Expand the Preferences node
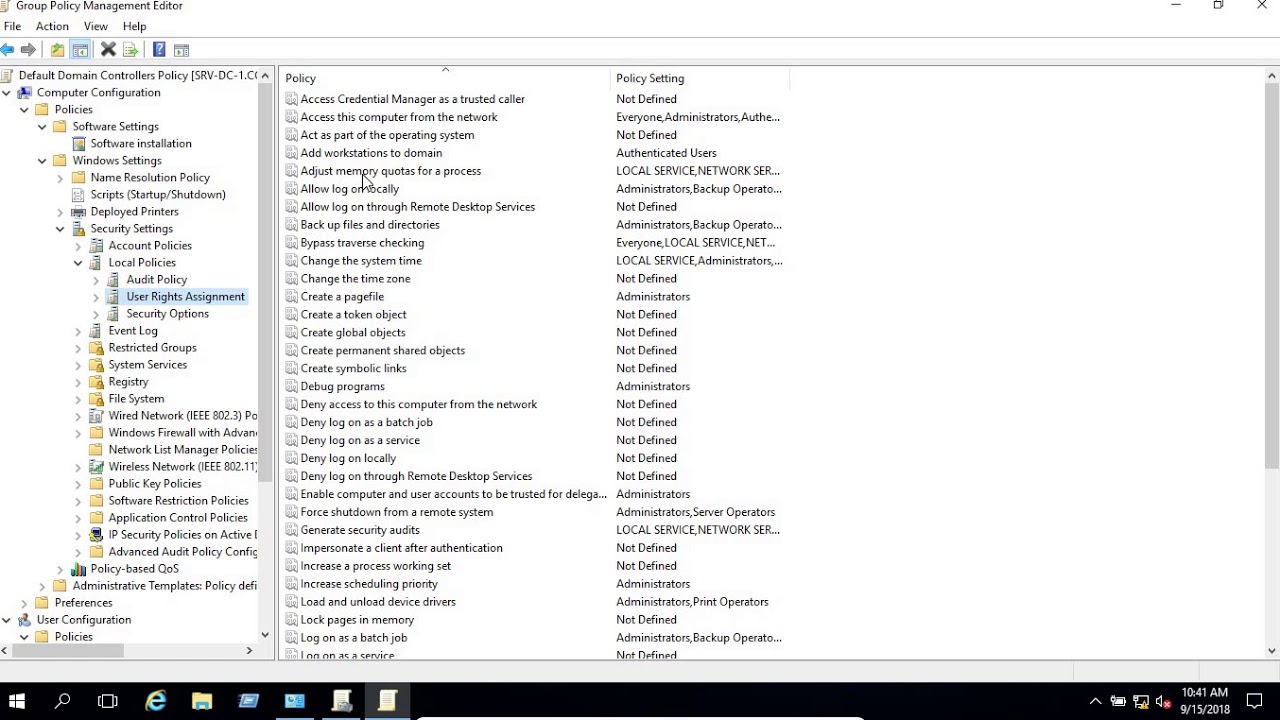This screenshot has width=1280, height=720. (x=24, y=602)
